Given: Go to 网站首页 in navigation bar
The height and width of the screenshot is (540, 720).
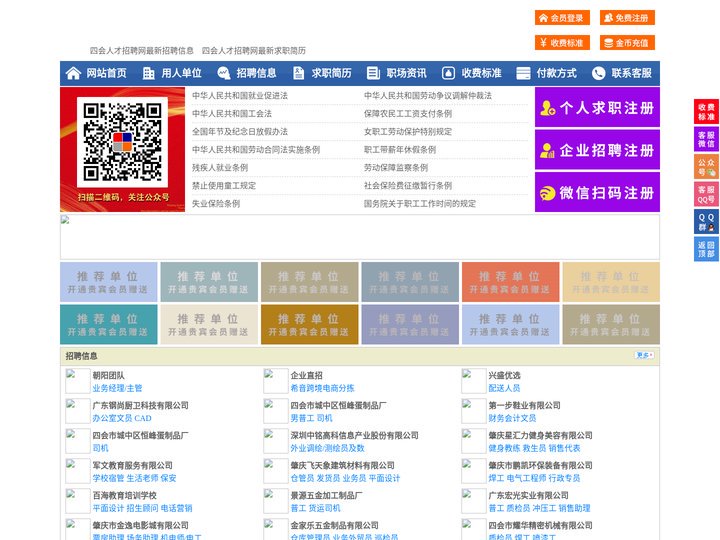Looking at the screenshot, I should point(106,73).
